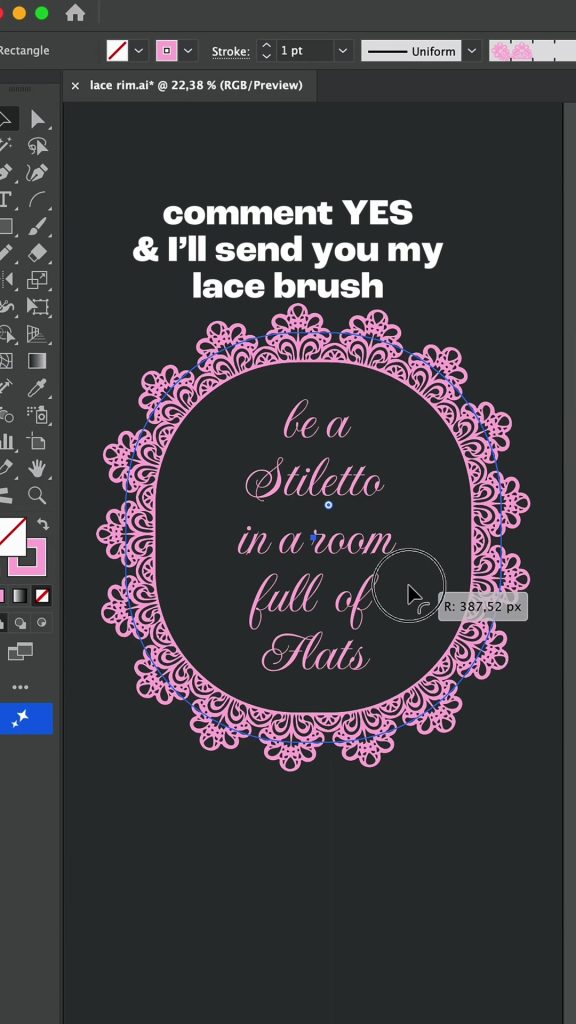Open fill color dropdown arrow

138,50
